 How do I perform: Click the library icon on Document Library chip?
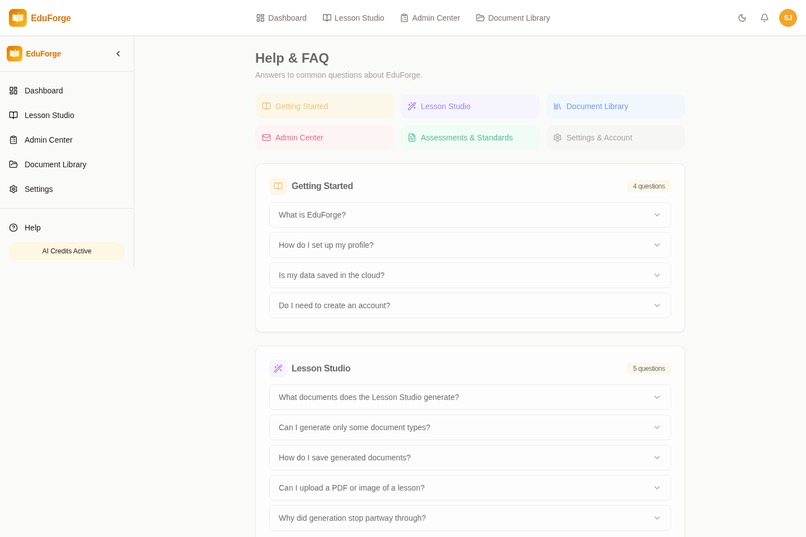pos(557,106)
